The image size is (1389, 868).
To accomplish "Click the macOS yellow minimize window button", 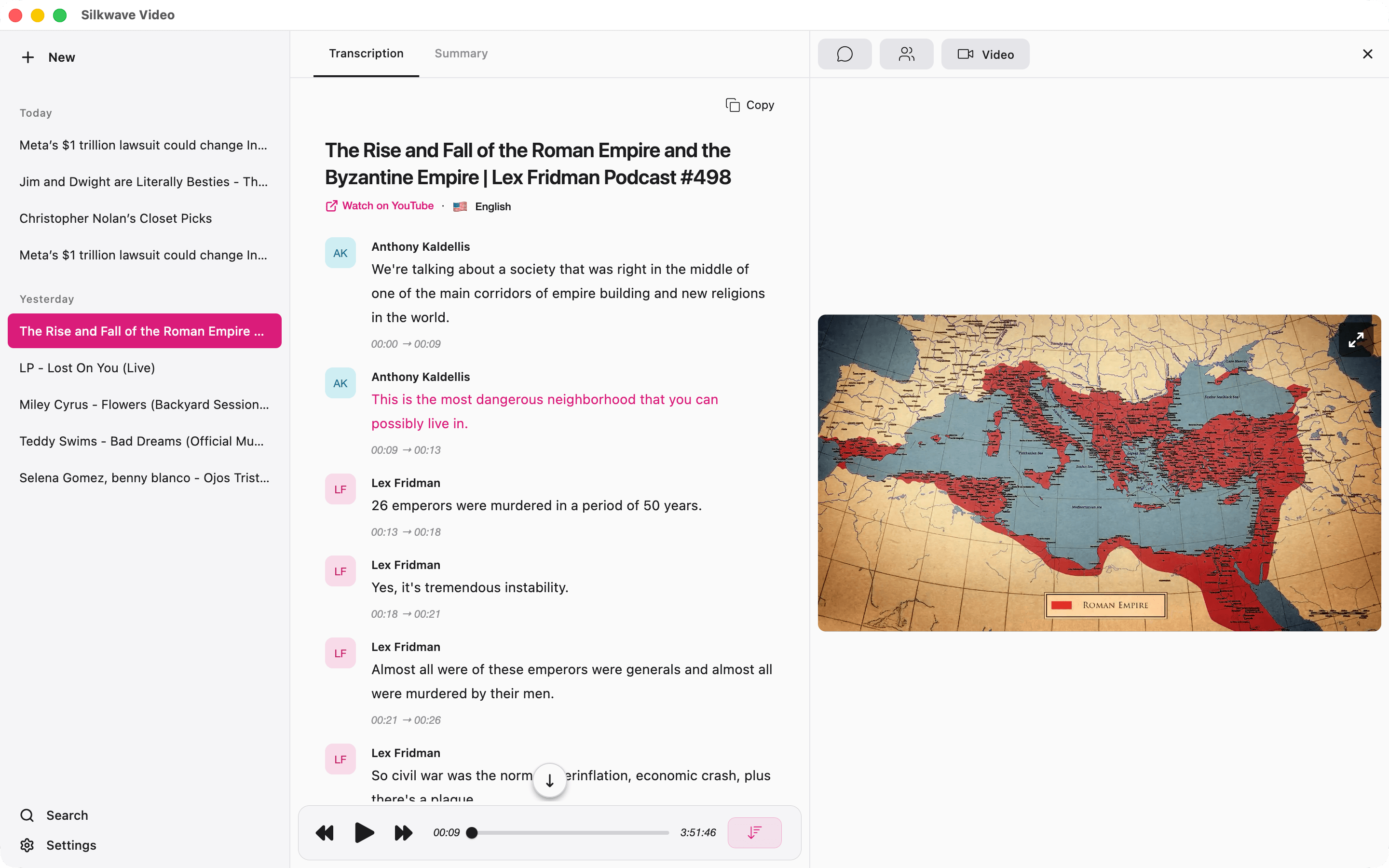I will (x=38, y=15).
